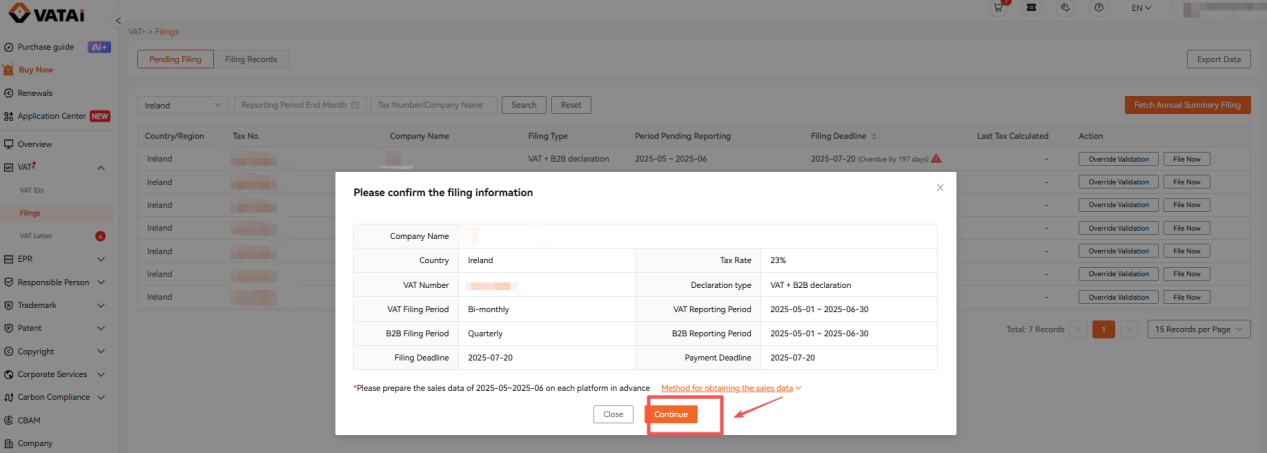Click the Copyright icon in sidebar
Screen dimensions: 1267x453
[9, 351]
